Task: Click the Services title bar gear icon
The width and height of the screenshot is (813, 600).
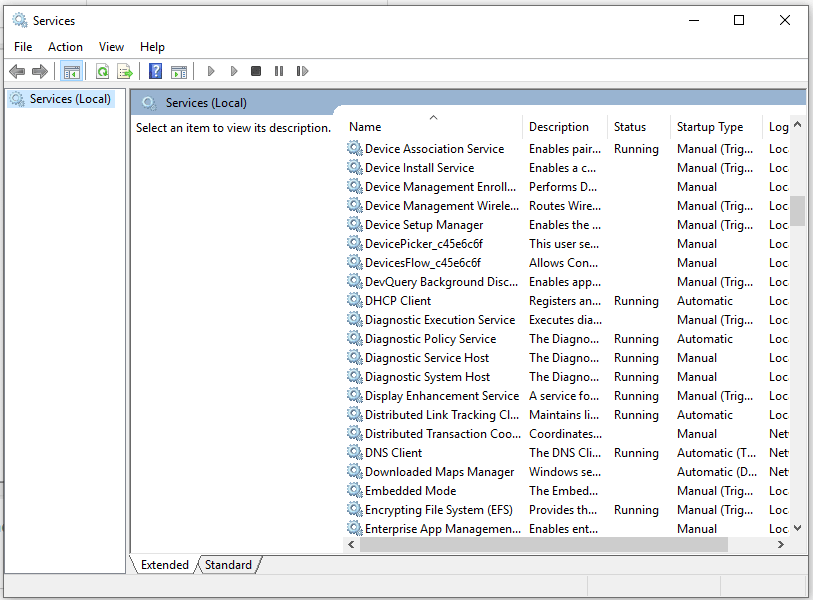Action: point(20,20)
